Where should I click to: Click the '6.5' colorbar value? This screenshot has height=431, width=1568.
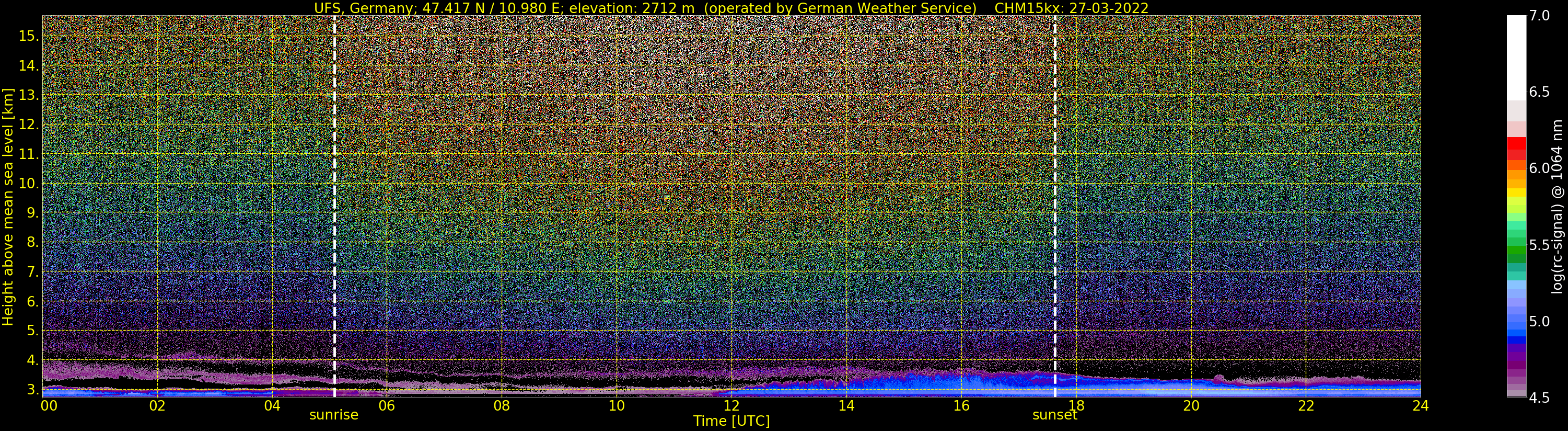click(x=1539, y=92)
